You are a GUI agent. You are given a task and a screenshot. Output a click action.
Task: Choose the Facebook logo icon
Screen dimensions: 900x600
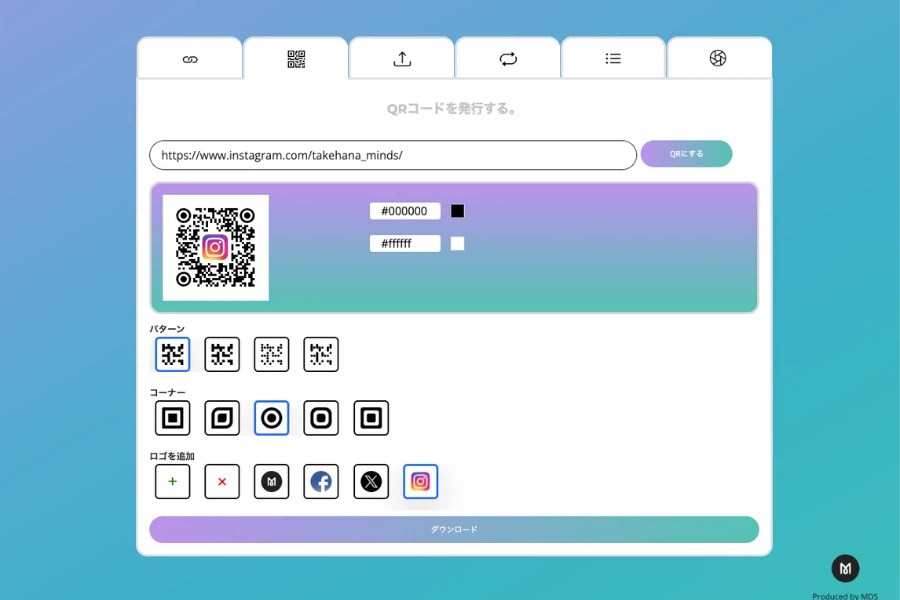point(321,482)
